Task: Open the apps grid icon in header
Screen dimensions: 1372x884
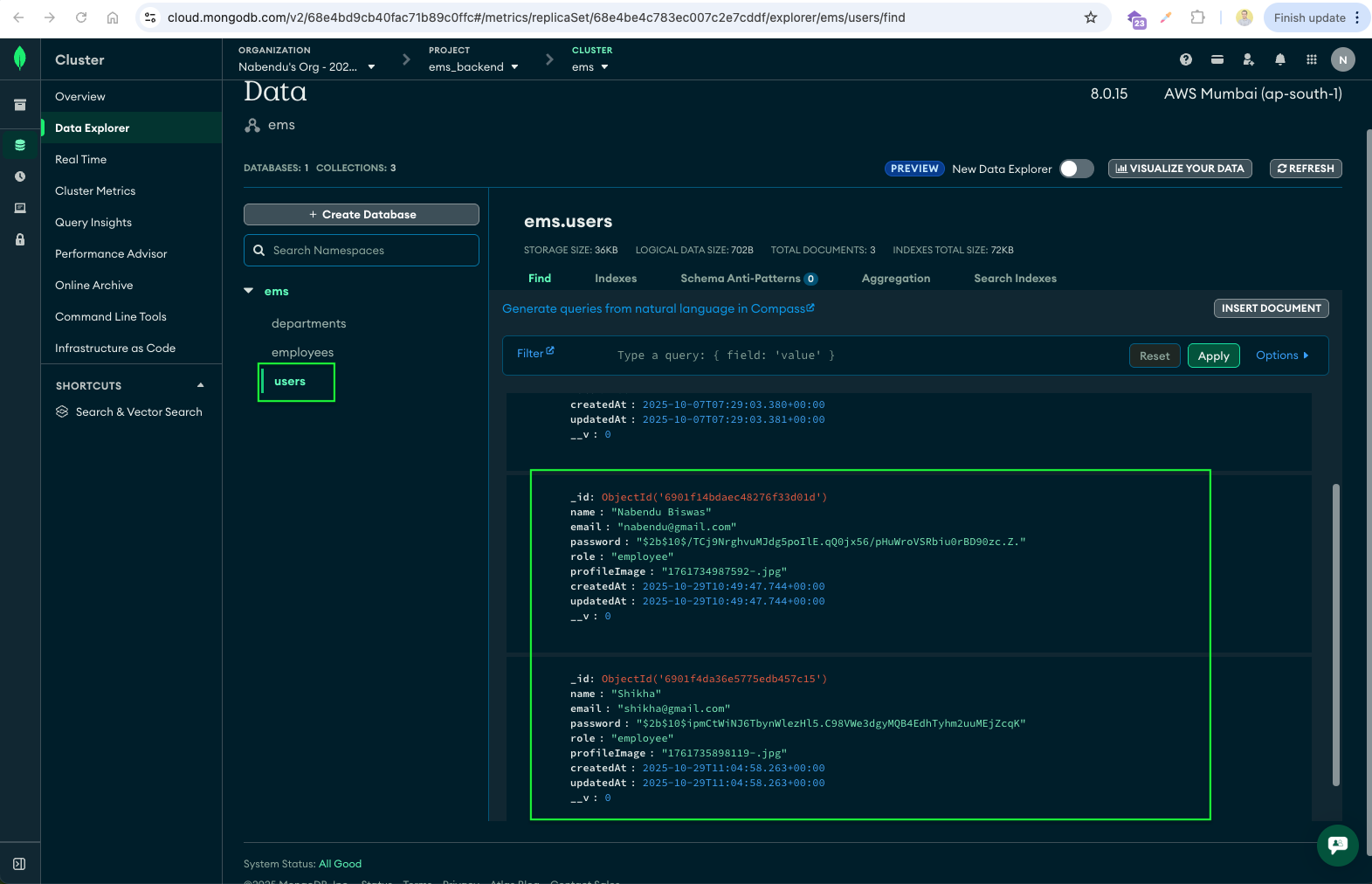Action: [x=1312, y=59]
